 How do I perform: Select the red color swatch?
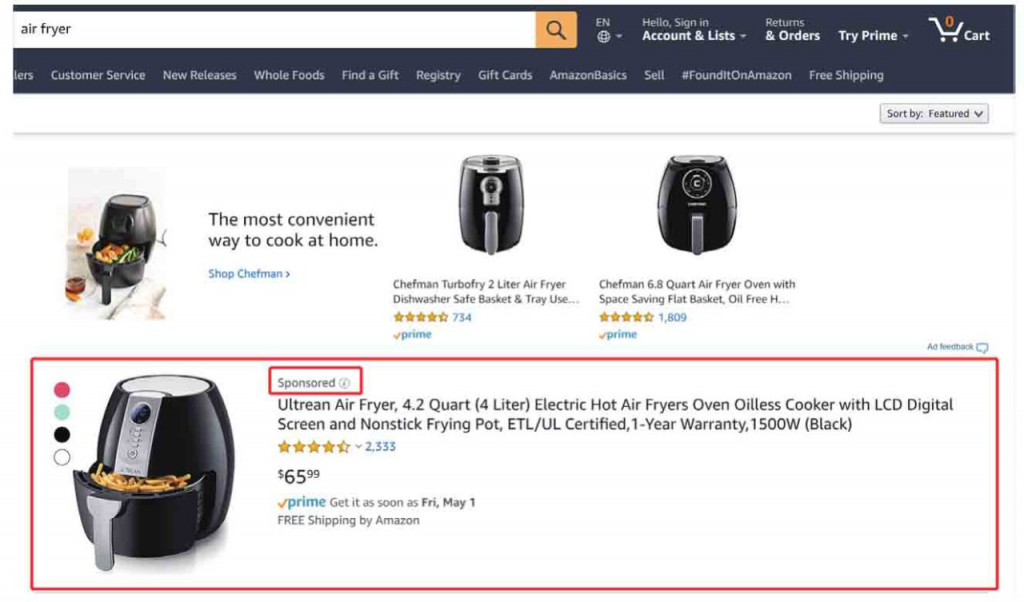click(62, 390)
